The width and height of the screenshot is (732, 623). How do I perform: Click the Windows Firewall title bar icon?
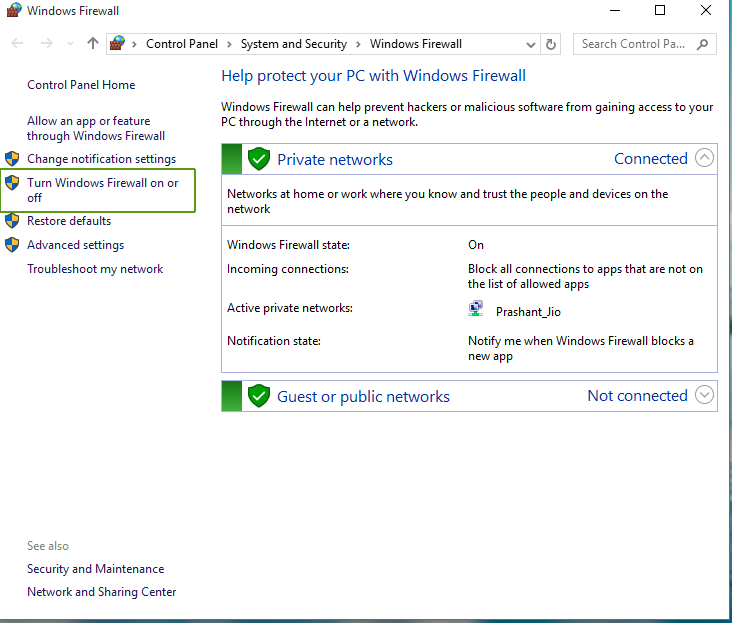14,10
